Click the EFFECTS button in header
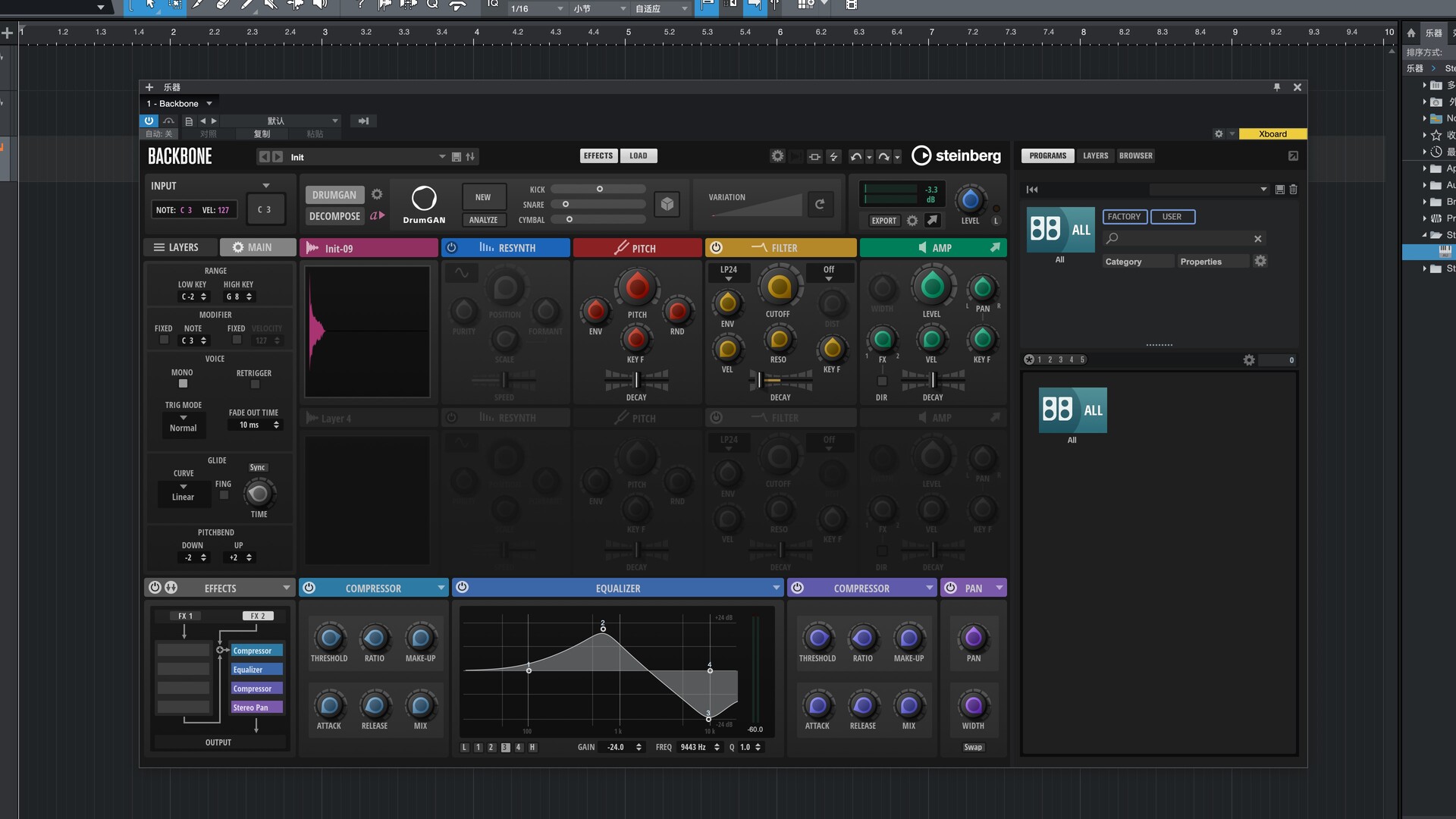Screen dimensions: 1456x819 598,155
